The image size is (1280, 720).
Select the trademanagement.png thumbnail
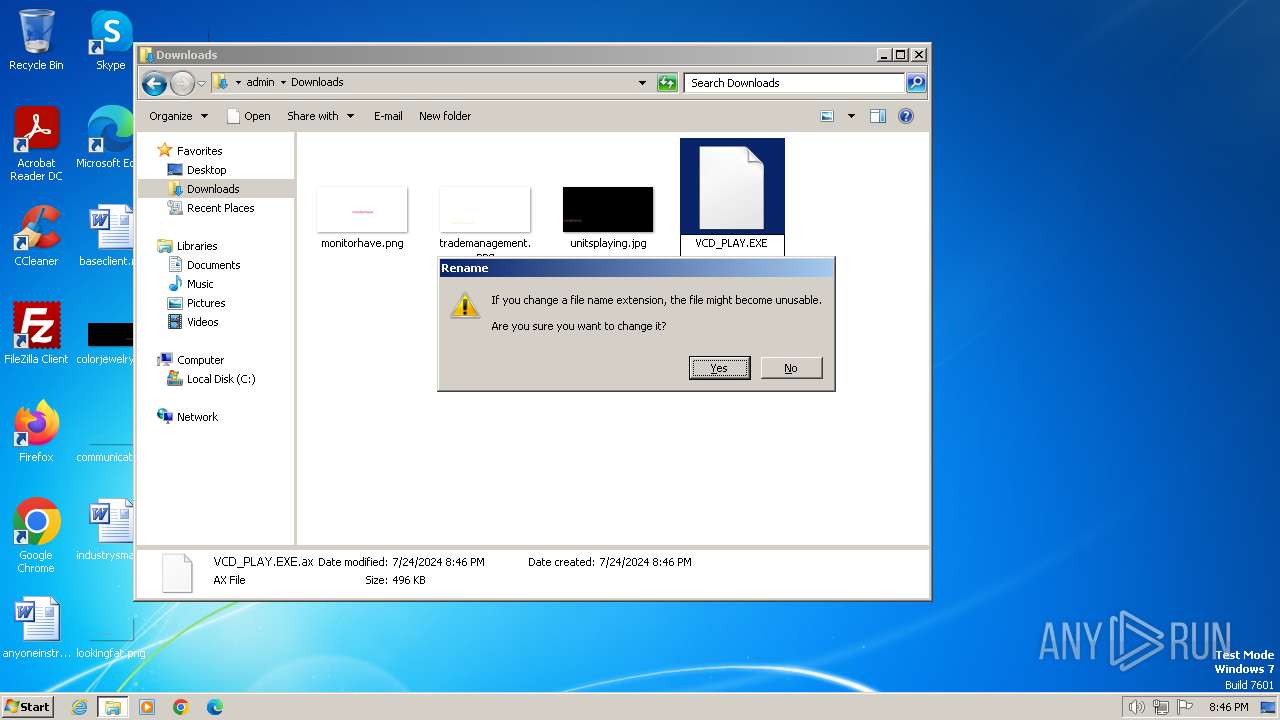[485, 209]
